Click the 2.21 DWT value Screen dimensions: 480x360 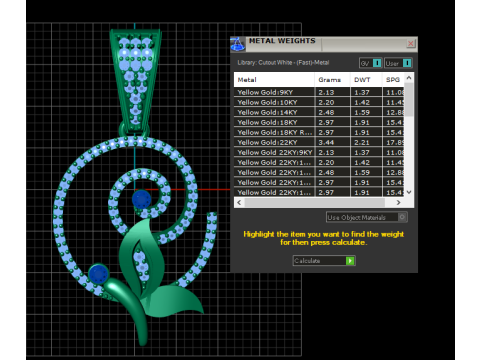[362, 142]
